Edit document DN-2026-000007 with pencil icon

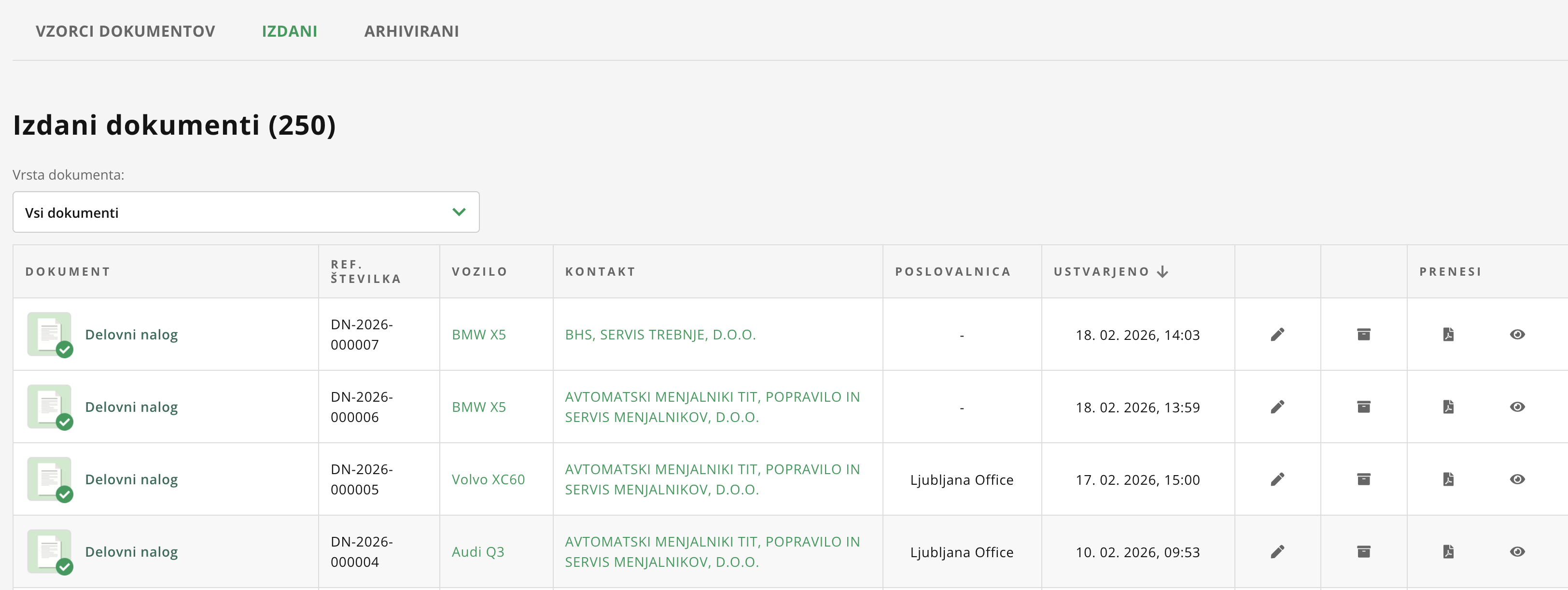click(1277, 334)
